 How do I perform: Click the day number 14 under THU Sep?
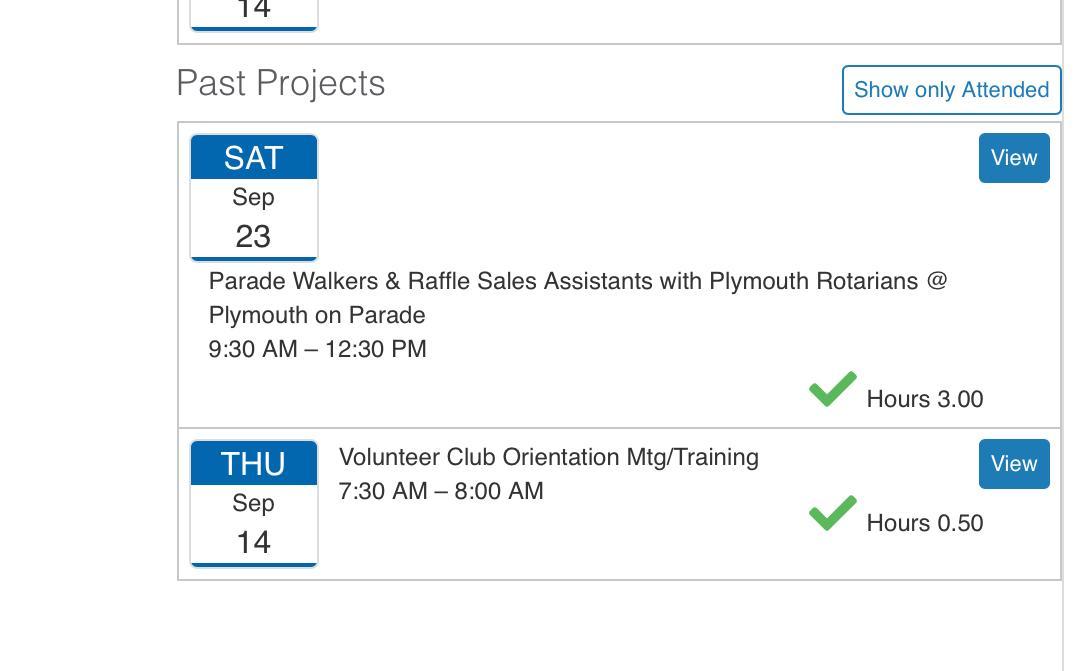coord(254,542)
